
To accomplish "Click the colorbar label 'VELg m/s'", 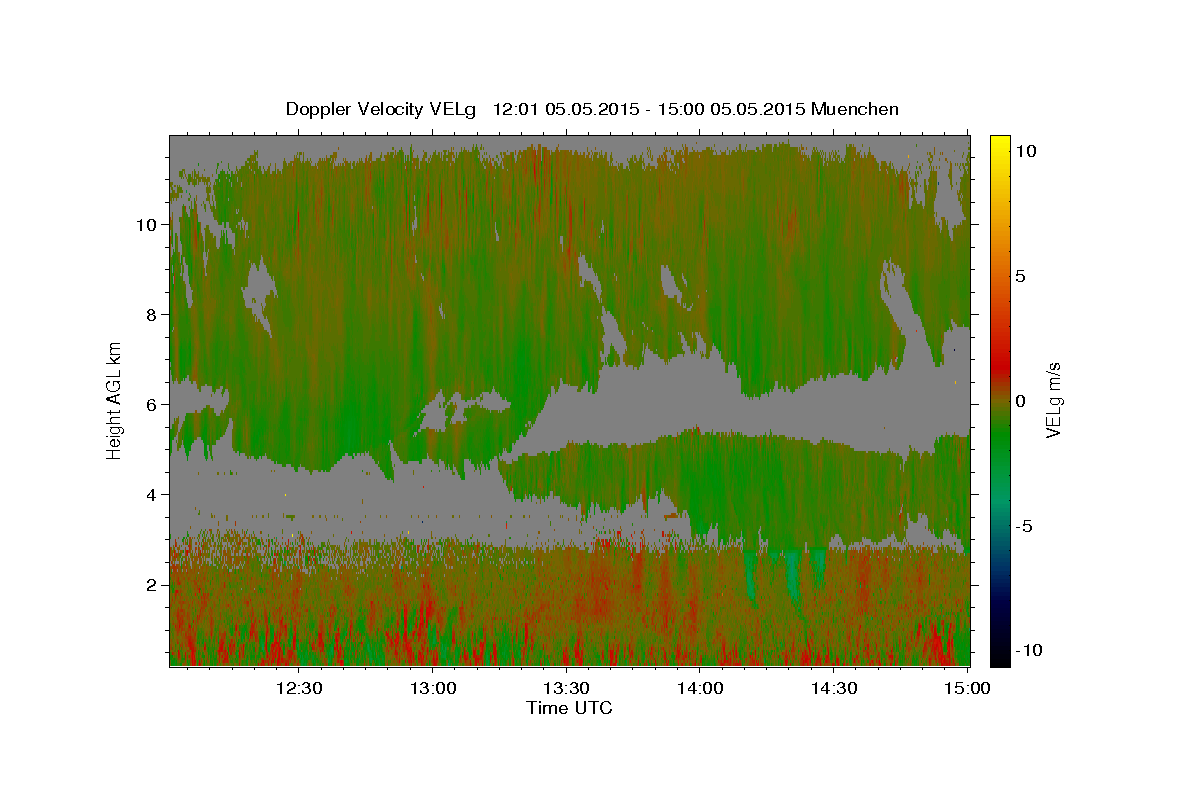I will (x=1054, y=401).
